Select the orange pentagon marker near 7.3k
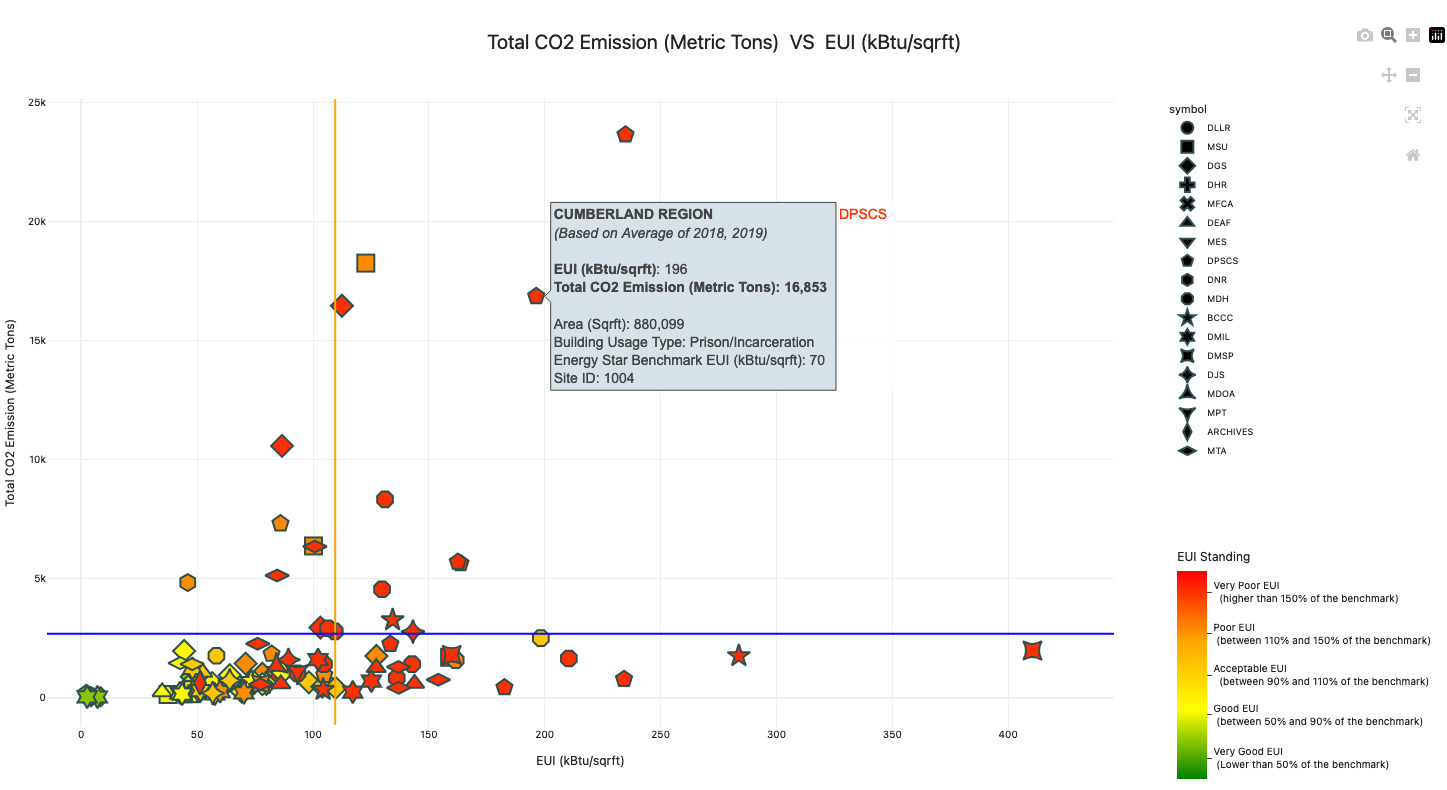1447x790 pixels. coord(280,523)
